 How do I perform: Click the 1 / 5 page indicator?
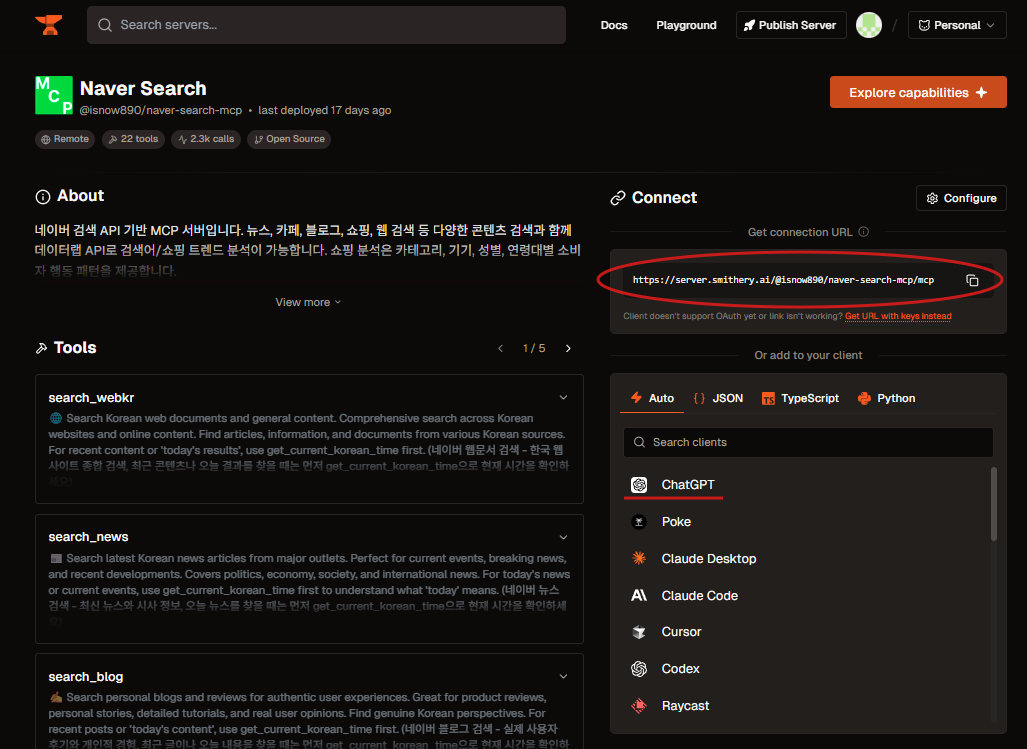534,348
